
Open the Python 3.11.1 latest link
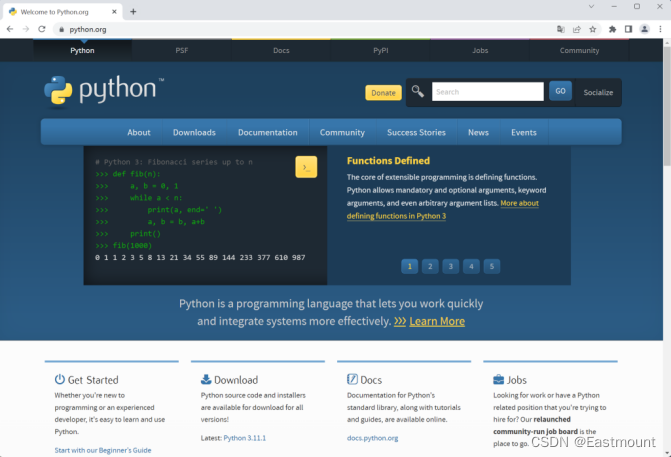(x=245, y=438)
